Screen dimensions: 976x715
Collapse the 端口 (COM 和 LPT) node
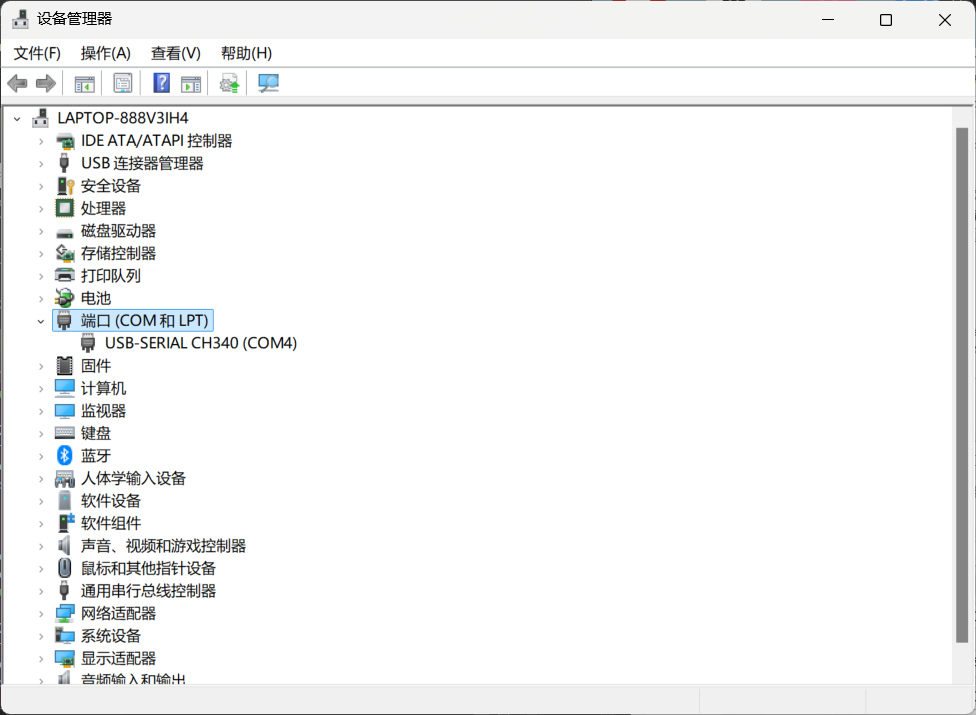[41, 321]
